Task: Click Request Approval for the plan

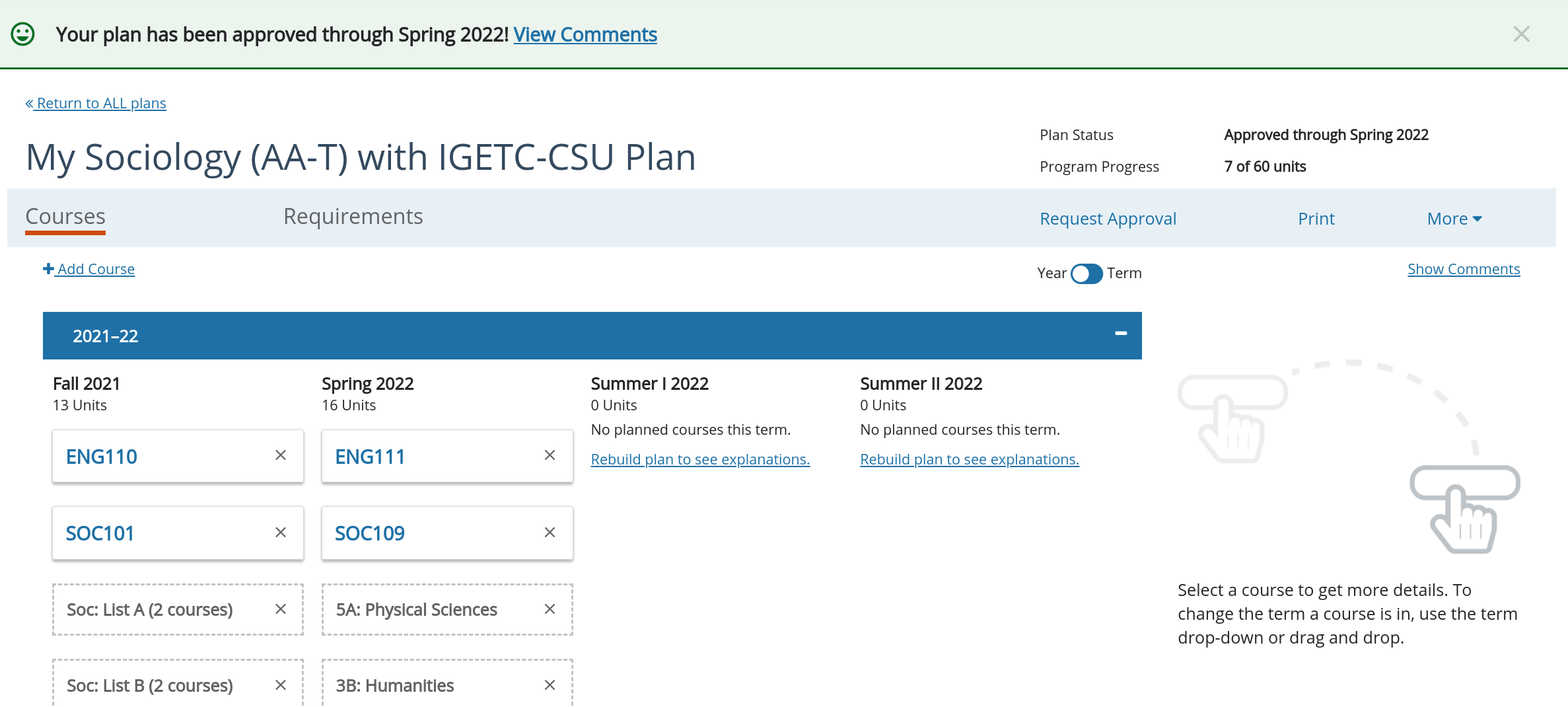Action: coord(1108,218)
